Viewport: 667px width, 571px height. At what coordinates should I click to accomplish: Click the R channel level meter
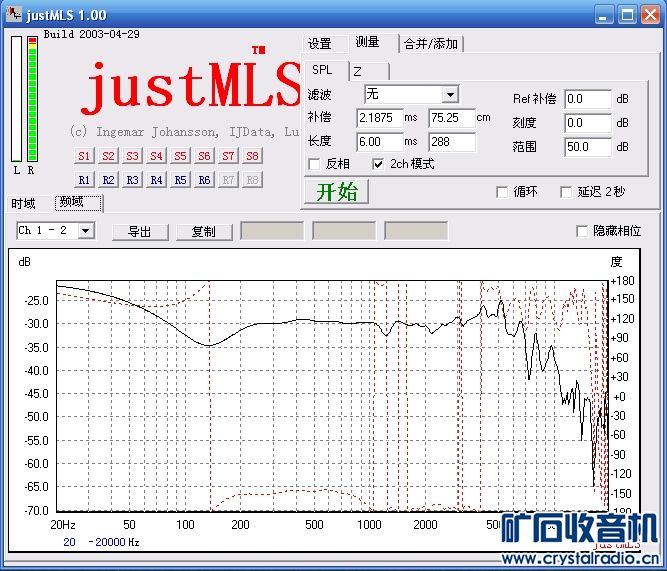click(x=32, y=99)
